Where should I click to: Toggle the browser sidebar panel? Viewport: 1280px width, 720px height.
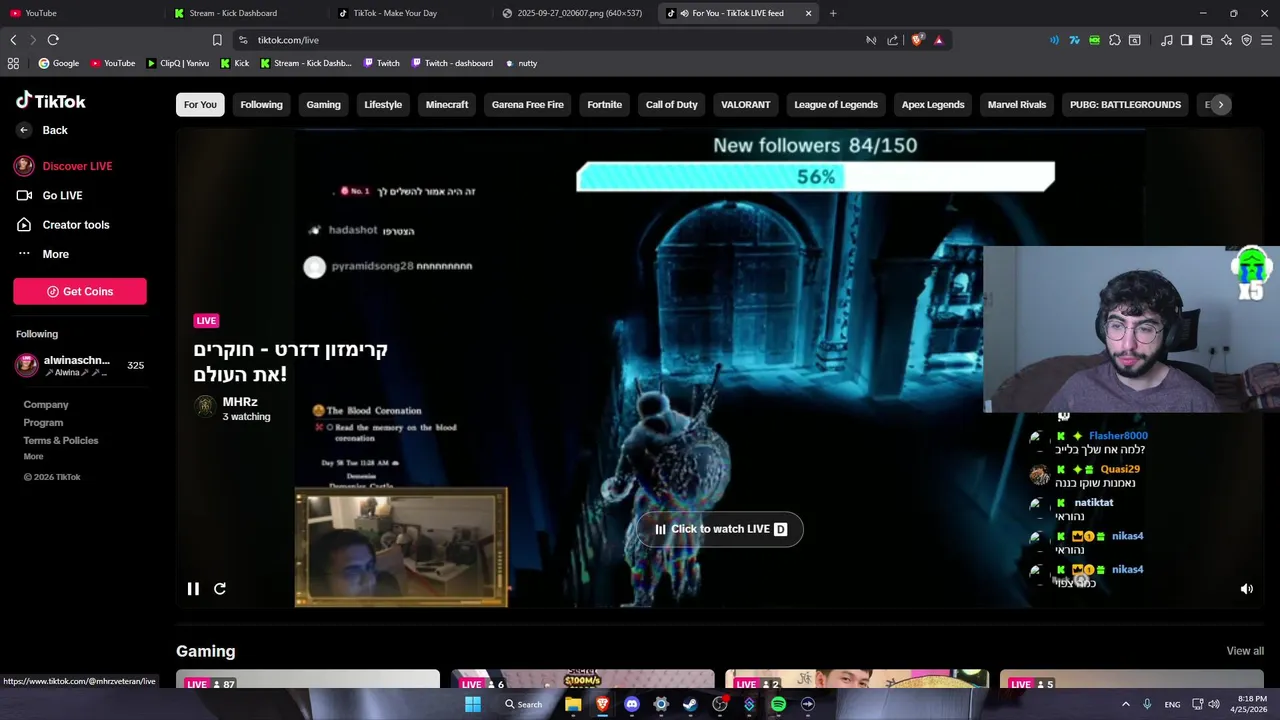1186,40
